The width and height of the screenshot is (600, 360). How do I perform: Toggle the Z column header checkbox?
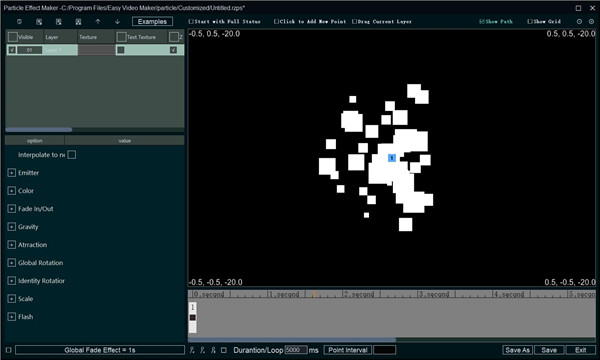tap(174, 37)
